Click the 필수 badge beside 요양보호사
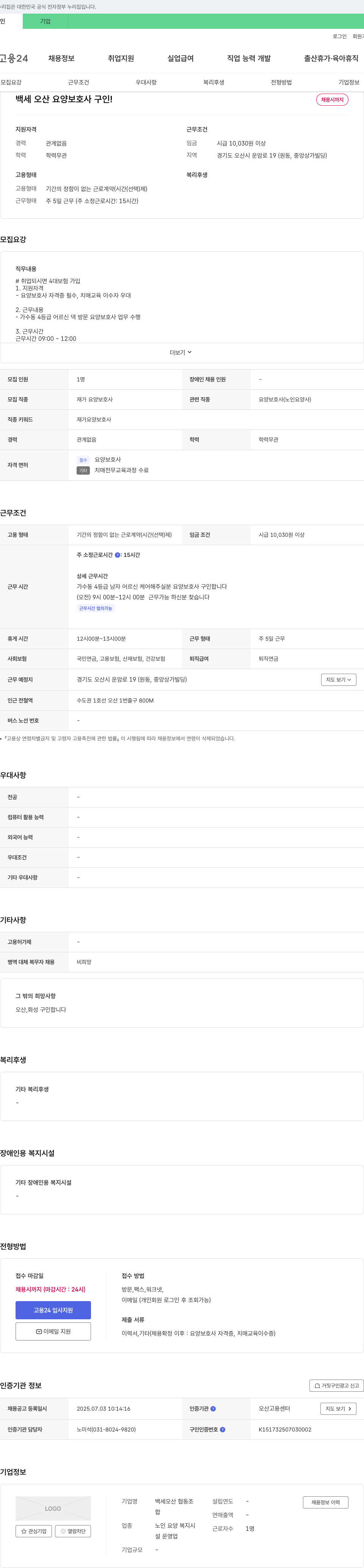The height and width of the screenshot is (1568, 364). click(x=83, y=460)
